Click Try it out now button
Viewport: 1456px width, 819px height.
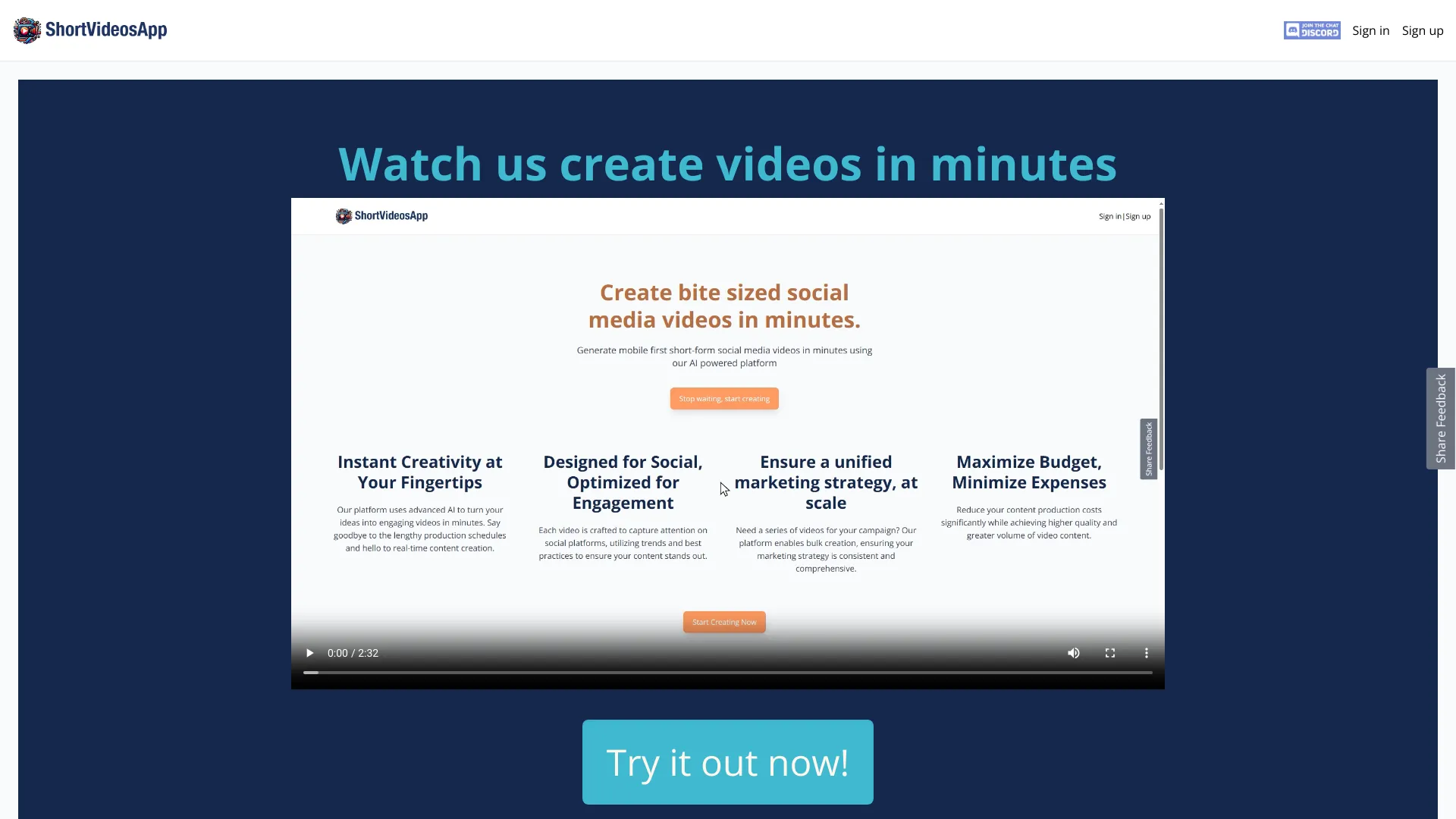pyautogui.click(x=727, y=762)
